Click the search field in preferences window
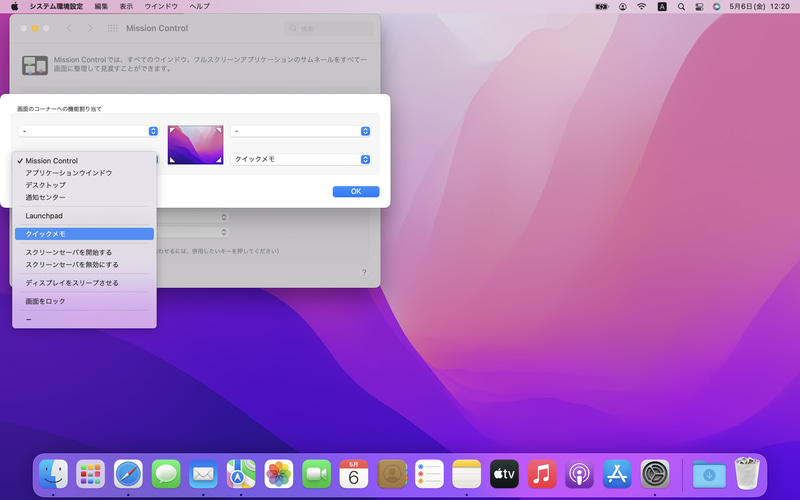 pyautogui.click(x=329, y=29)
